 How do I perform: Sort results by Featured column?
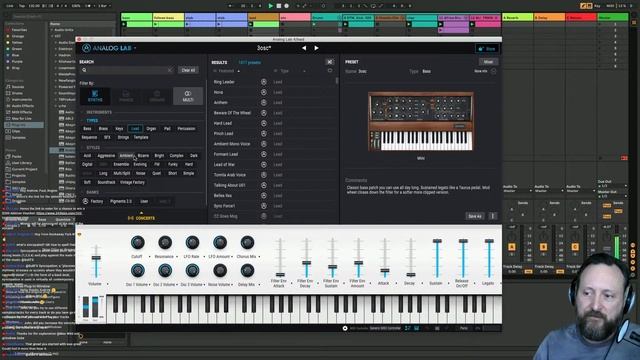click(x=227, y=71)
